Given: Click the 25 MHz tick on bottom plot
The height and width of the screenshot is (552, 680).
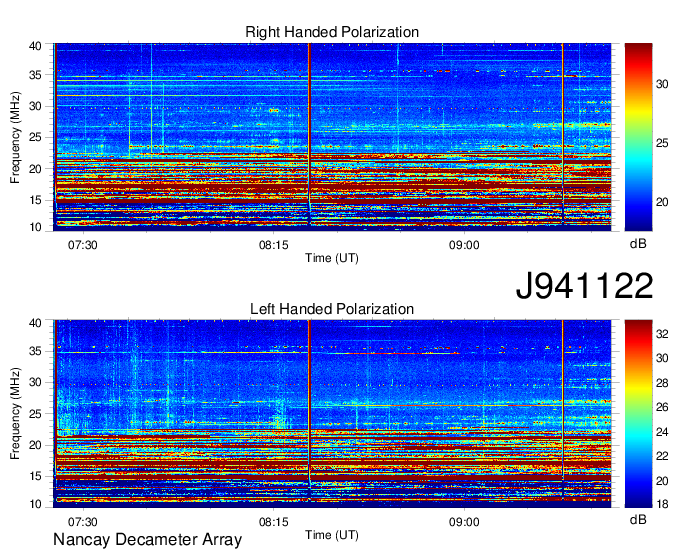Looking at the screenshot, I should (x=36, y=414).
